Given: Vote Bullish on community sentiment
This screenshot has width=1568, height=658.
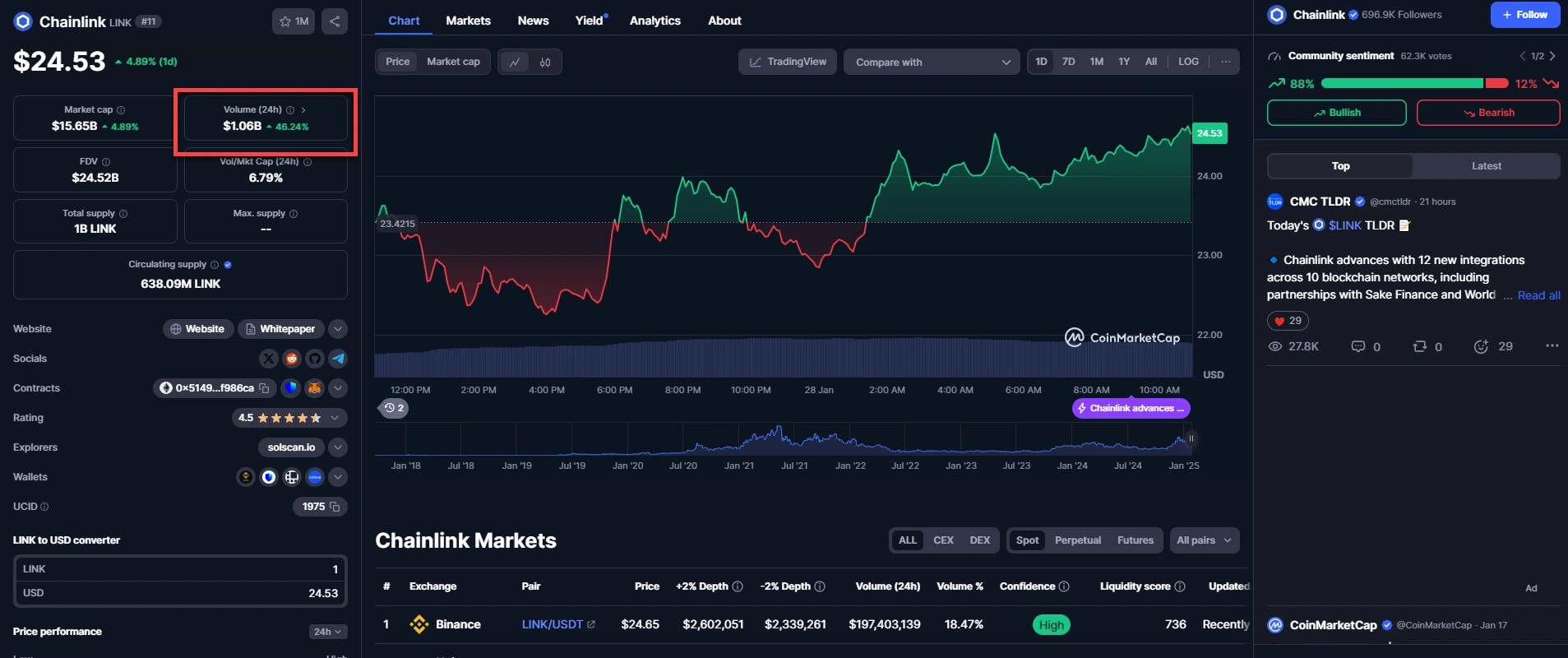Looking at the screenshot, I should pos(1336,113).
